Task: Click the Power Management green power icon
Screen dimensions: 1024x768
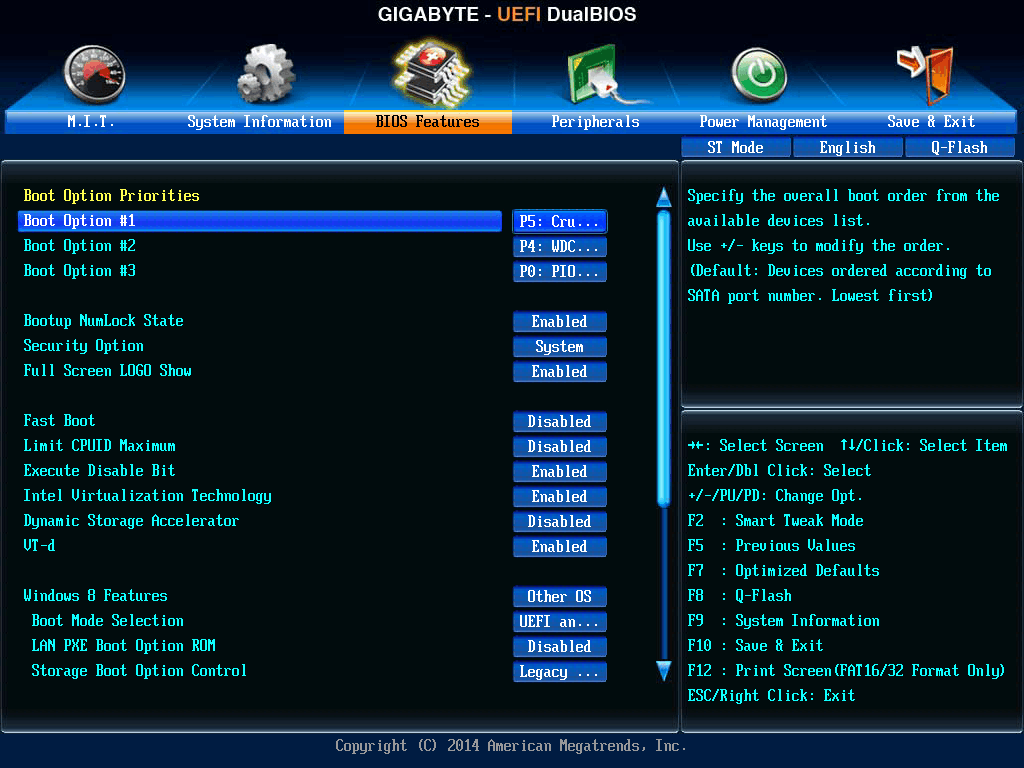Action: click(x=759, y=74)
